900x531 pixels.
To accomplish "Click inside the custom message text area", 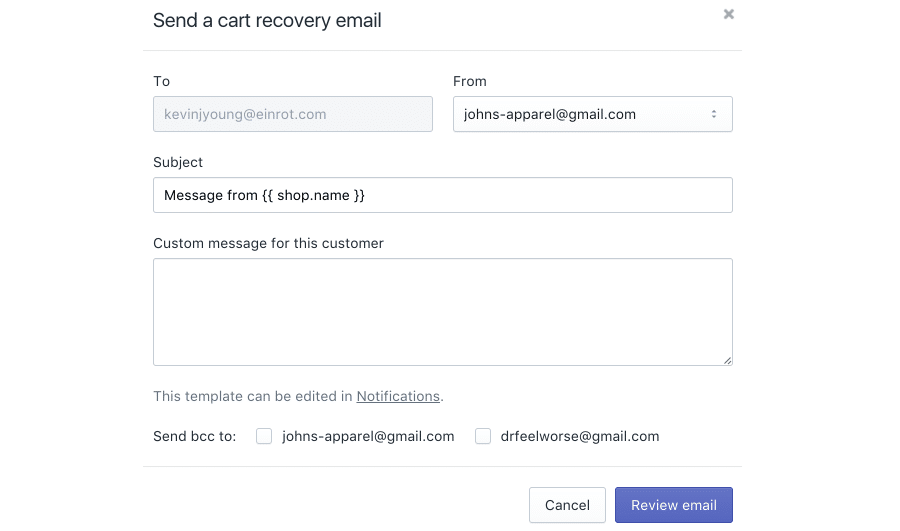I will pos(442,311).
